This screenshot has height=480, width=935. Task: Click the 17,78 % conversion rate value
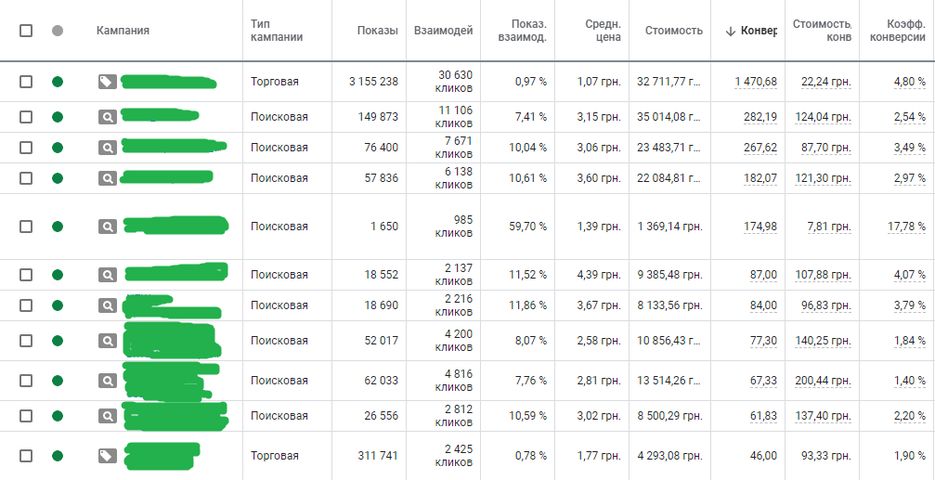[x=906, y=227]
